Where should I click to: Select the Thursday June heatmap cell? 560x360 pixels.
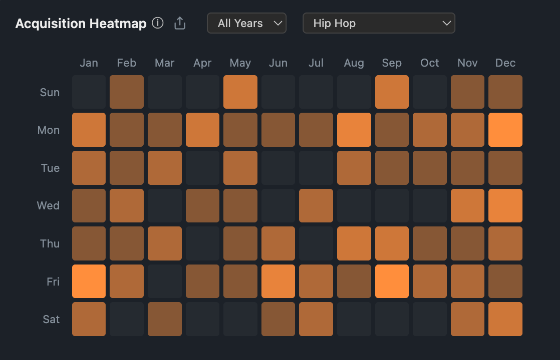point(278,244)
